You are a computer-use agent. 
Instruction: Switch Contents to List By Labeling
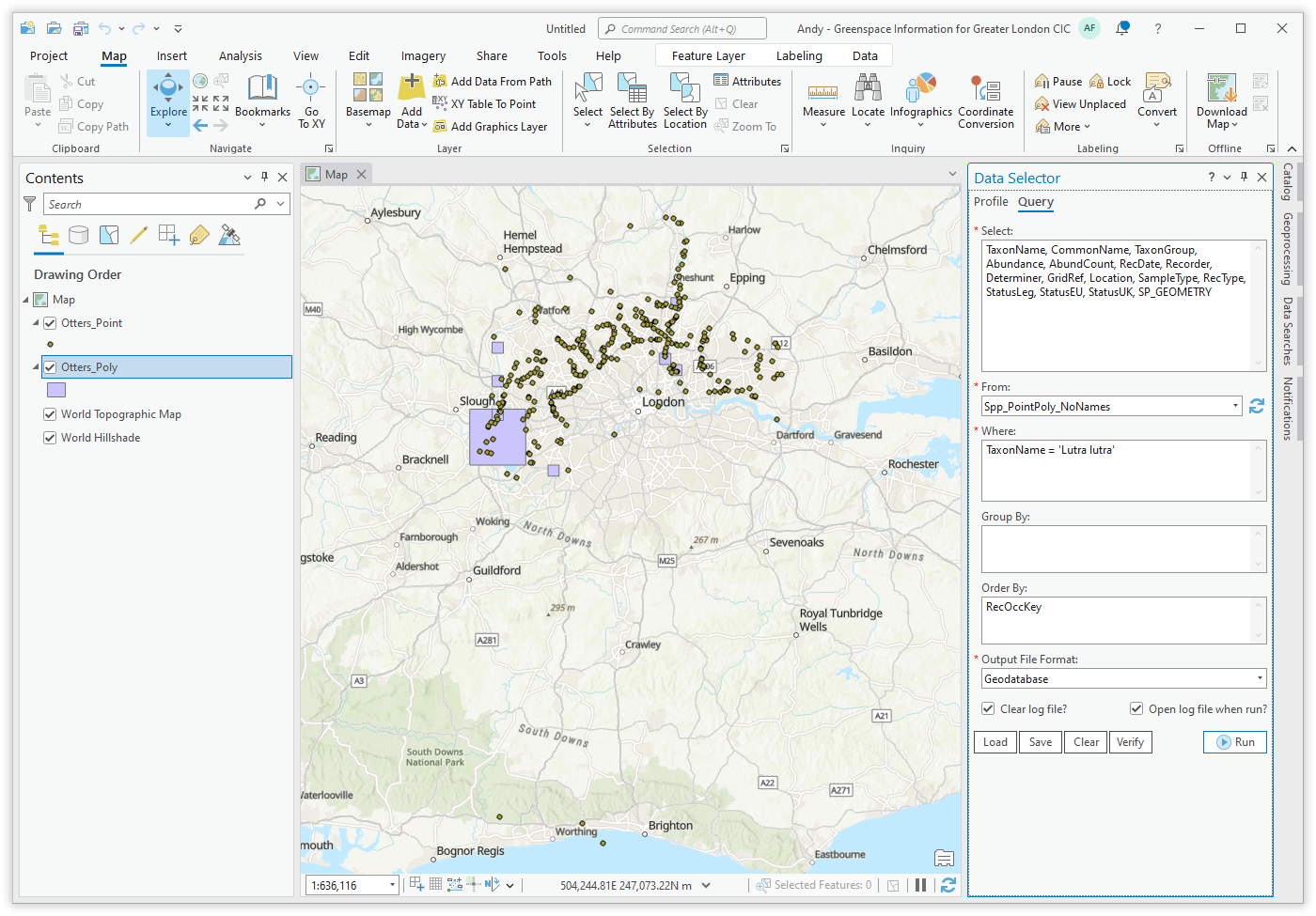pos(199,235)
